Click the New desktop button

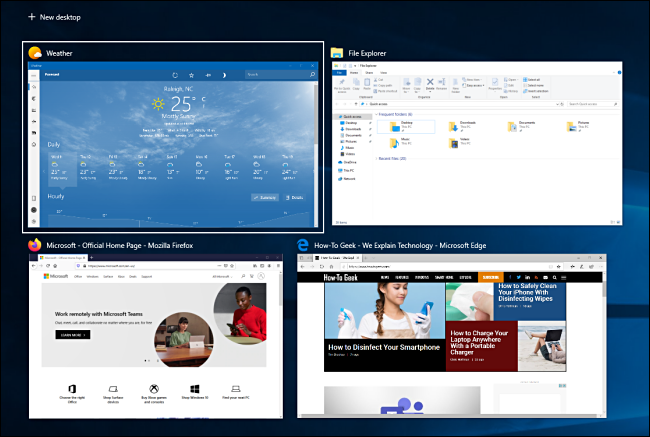tap(54, 17)
